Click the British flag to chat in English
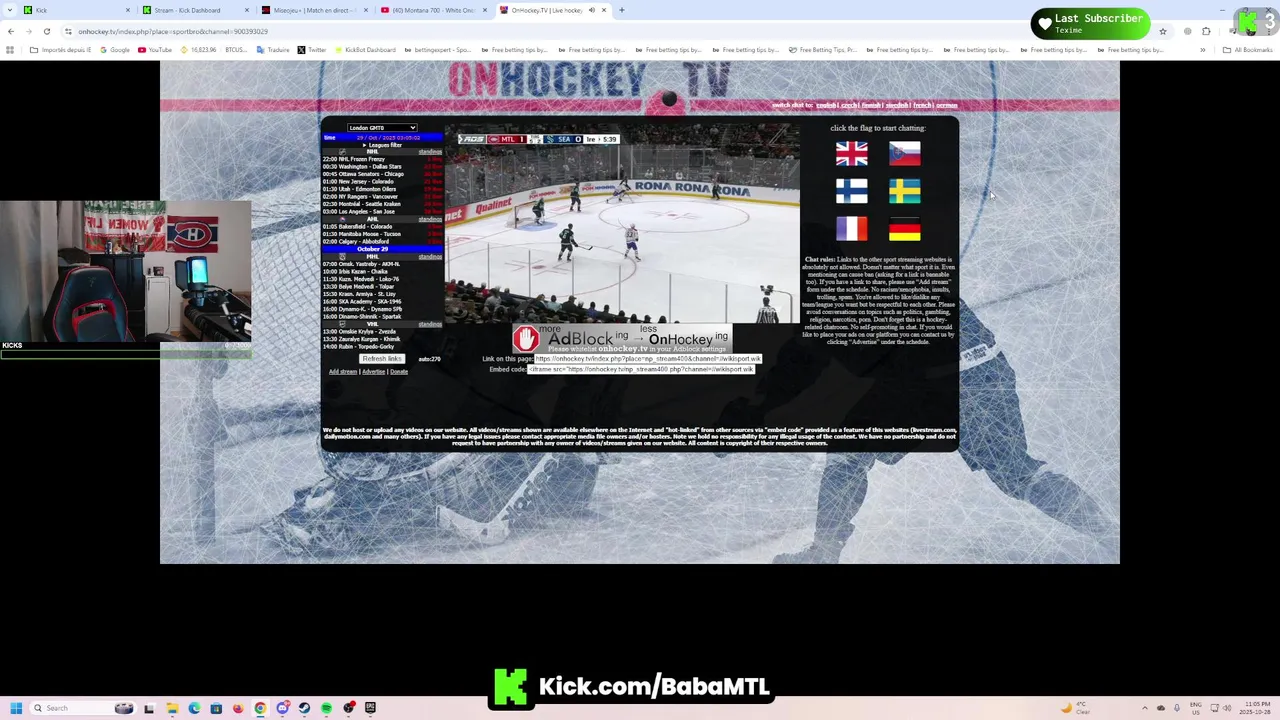Viewport: 1280px width, 720px height. point(851,153)
